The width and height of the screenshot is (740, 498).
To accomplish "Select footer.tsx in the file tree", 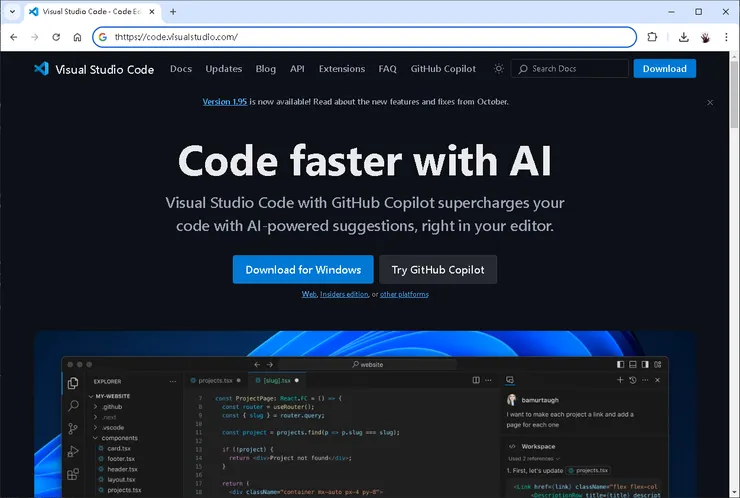I will tap(121, 459).
